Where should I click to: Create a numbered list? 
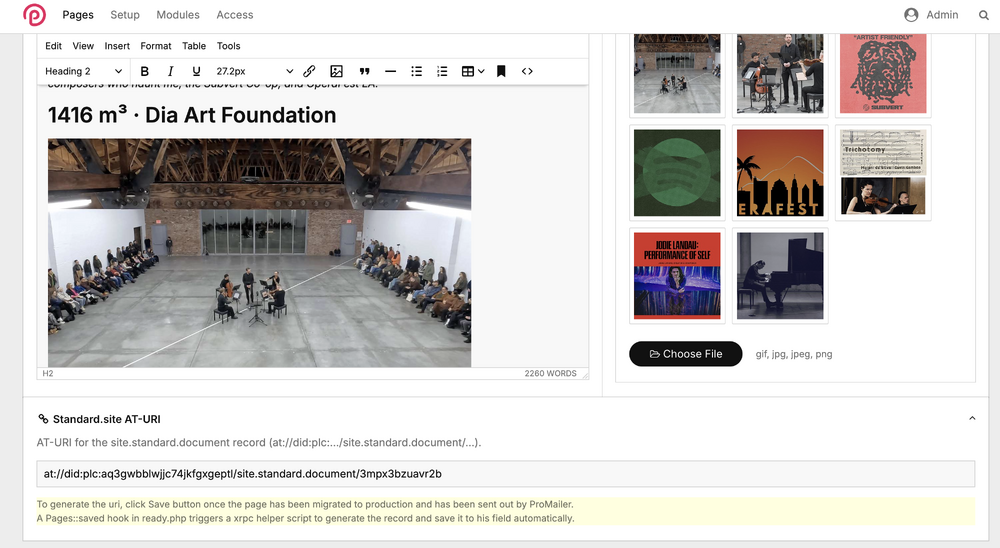pyautogui.click(x=442, y=71)
